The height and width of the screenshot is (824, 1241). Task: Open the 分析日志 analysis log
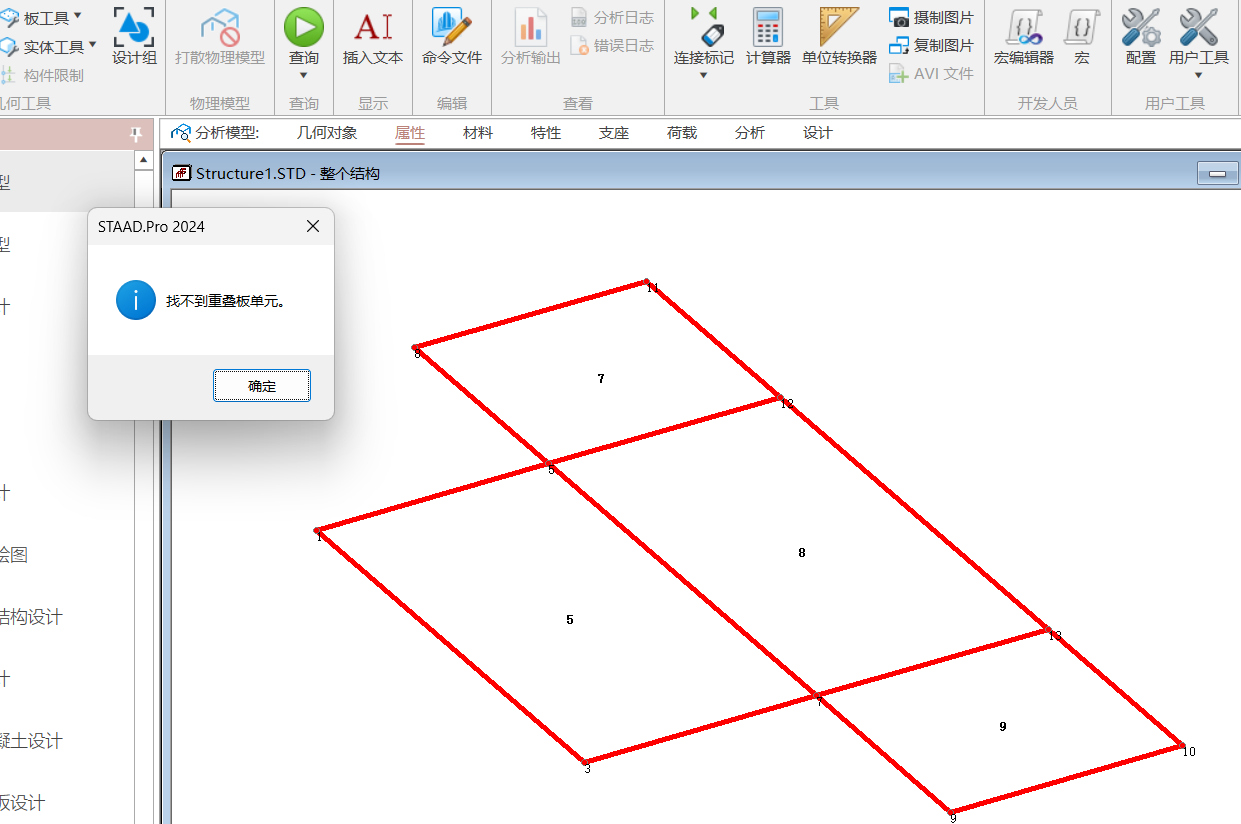612,18
